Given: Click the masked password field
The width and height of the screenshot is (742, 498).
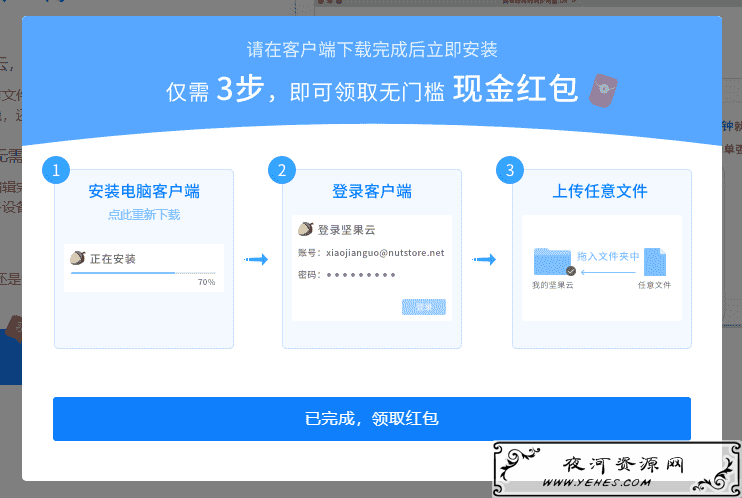Looking at the screenshot, I should [361, 275].
